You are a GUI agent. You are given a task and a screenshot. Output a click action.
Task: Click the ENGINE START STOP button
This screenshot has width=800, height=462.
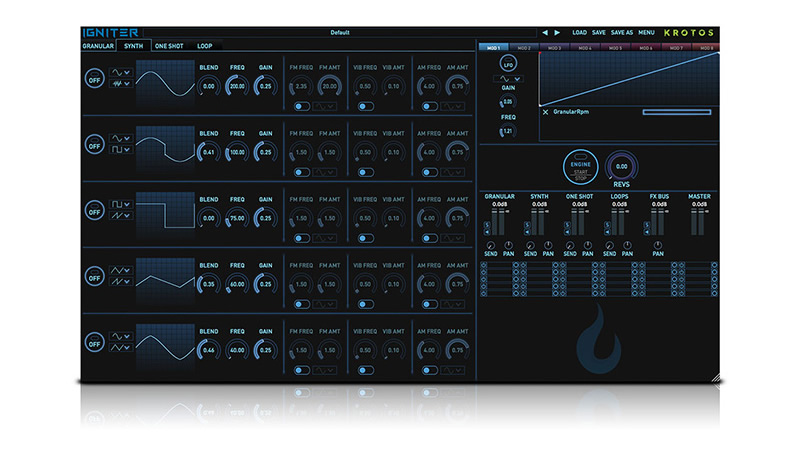pyautogui.click(x=580, y=167)
